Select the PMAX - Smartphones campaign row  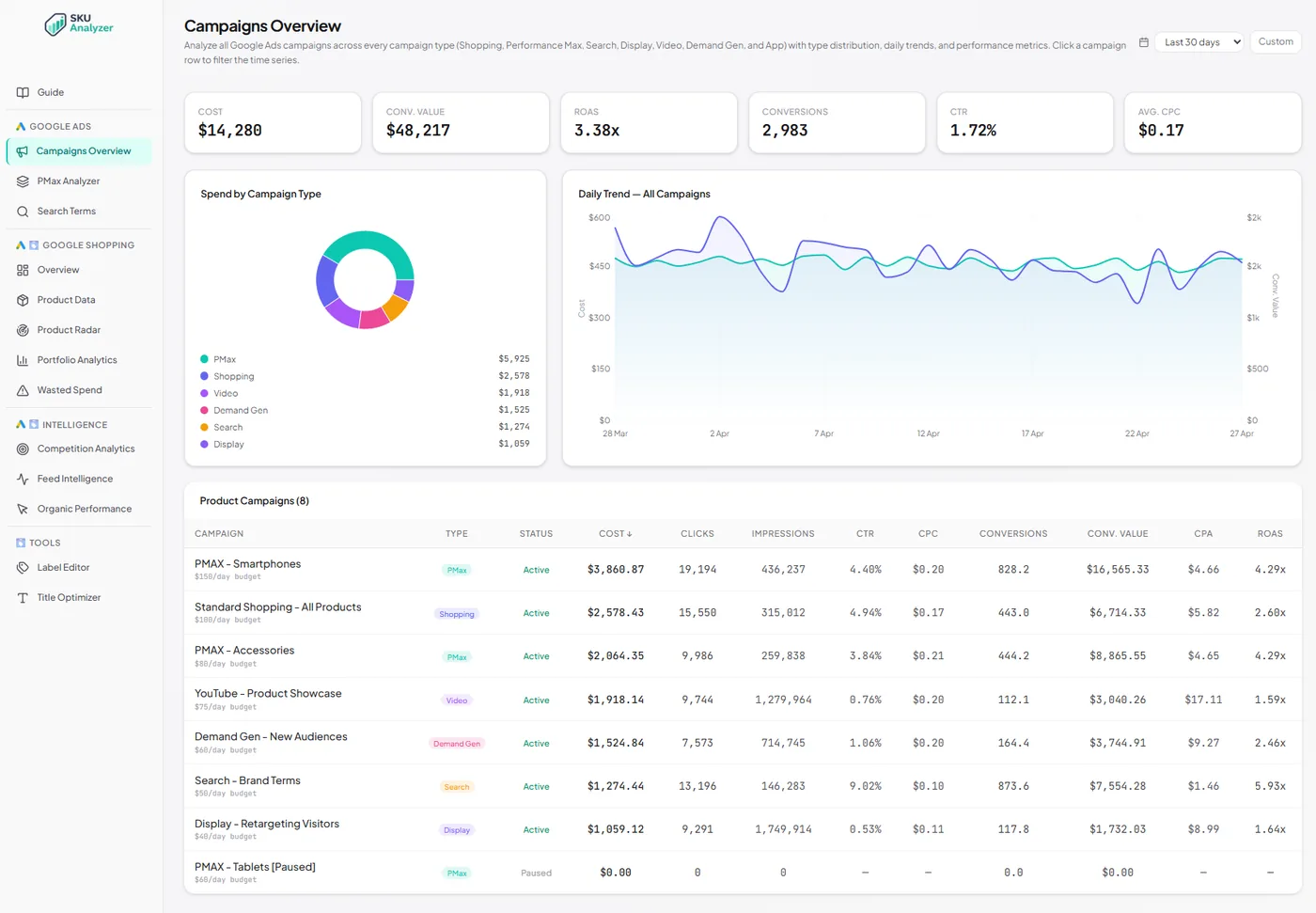(x=743, y=570)
